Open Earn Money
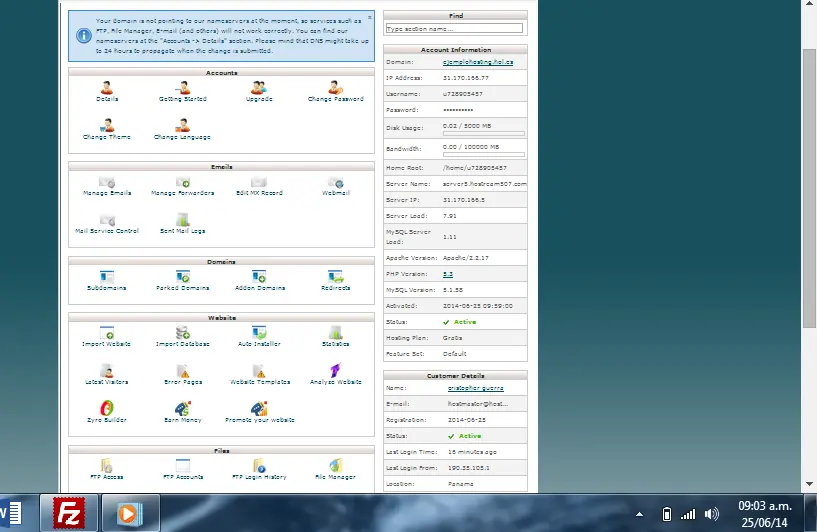 click(182, 408)
